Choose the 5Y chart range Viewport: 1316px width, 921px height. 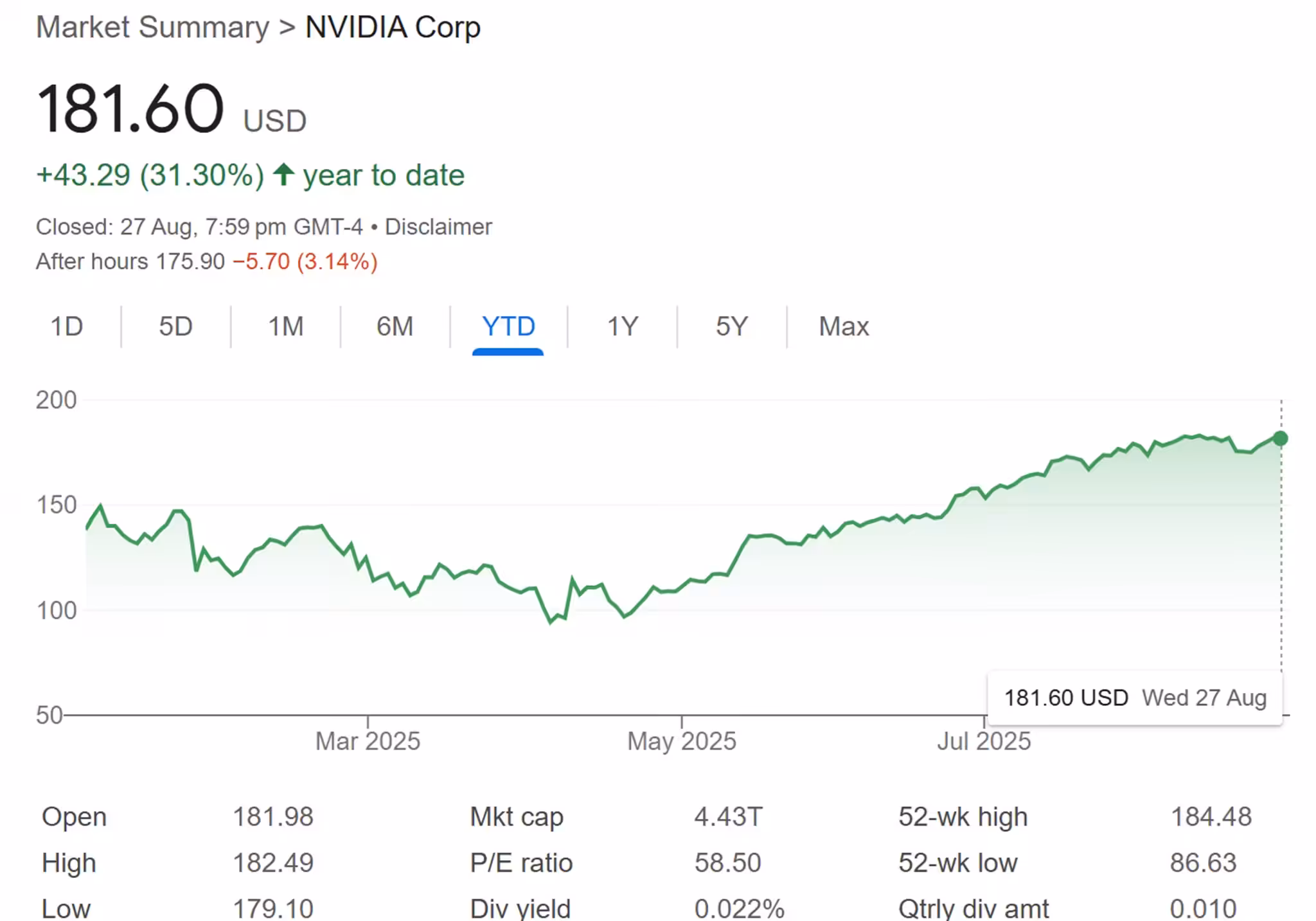tap(731, 326)
